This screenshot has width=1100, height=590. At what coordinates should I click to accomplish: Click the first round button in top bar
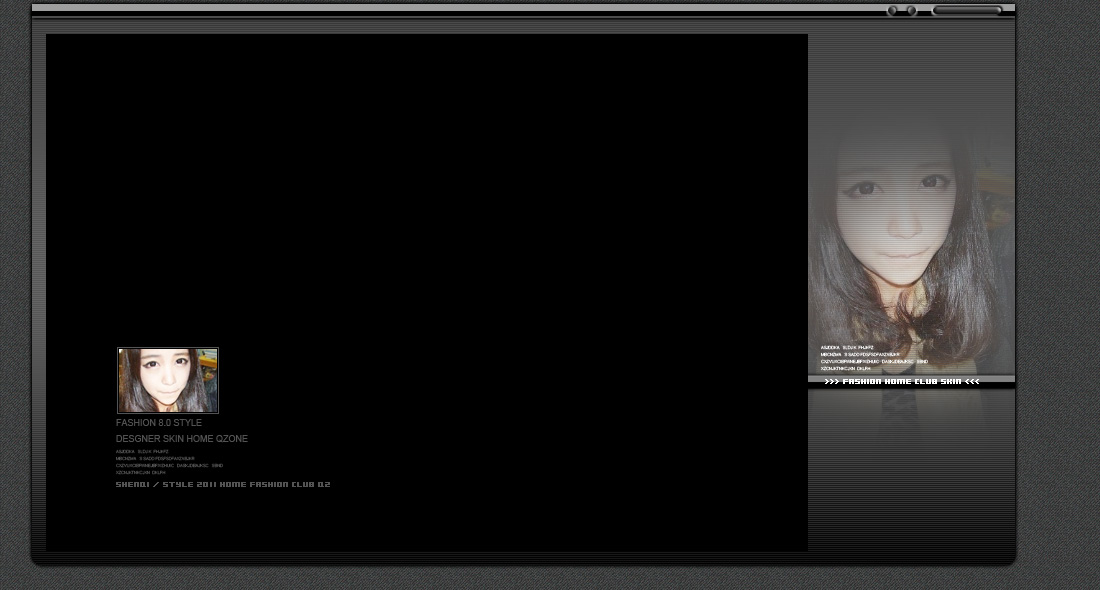pos(892,11)
